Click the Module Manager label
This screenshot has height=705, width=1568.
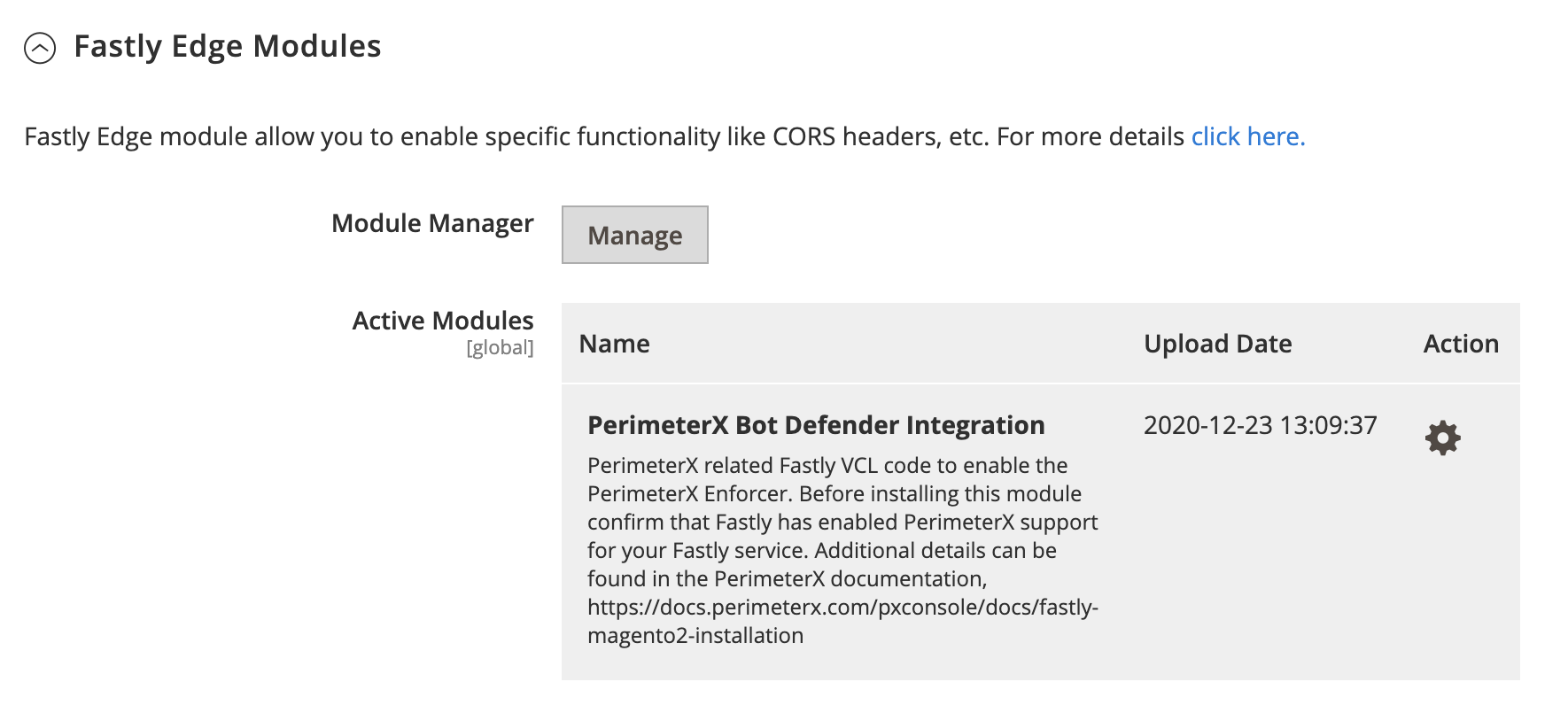tap(432, 223)
